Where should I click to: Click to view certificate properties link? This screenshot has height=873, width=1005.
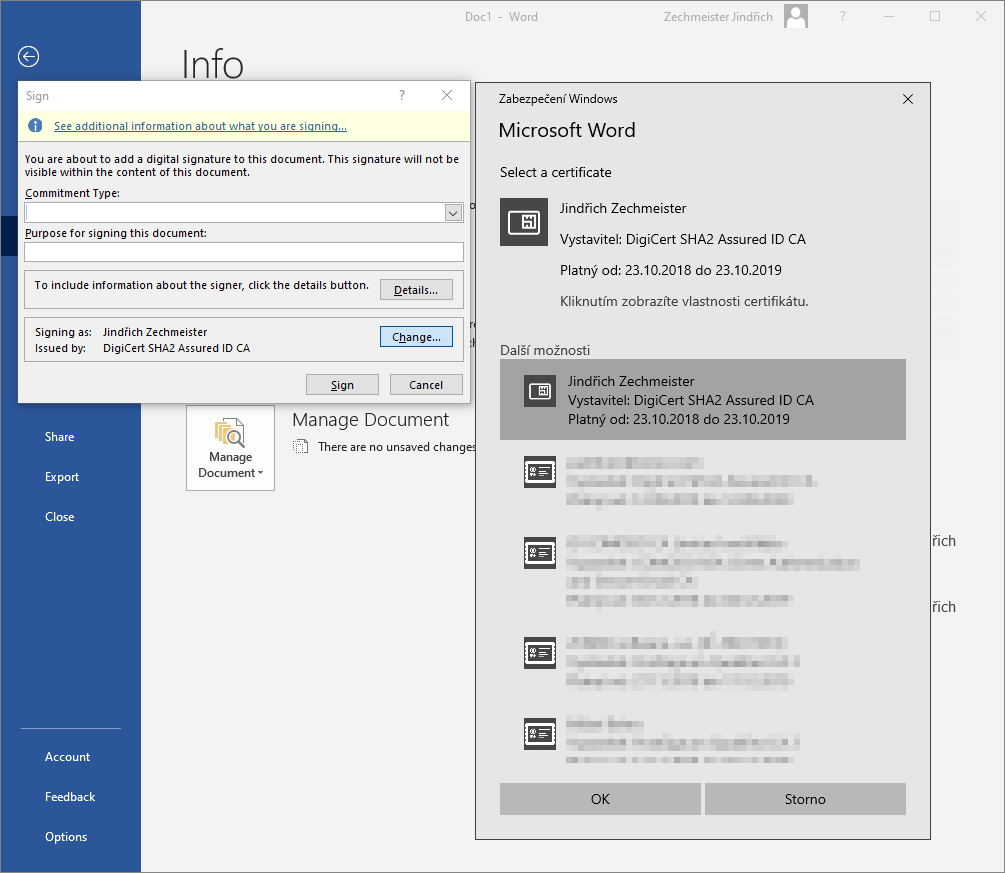tap(684, 301)
